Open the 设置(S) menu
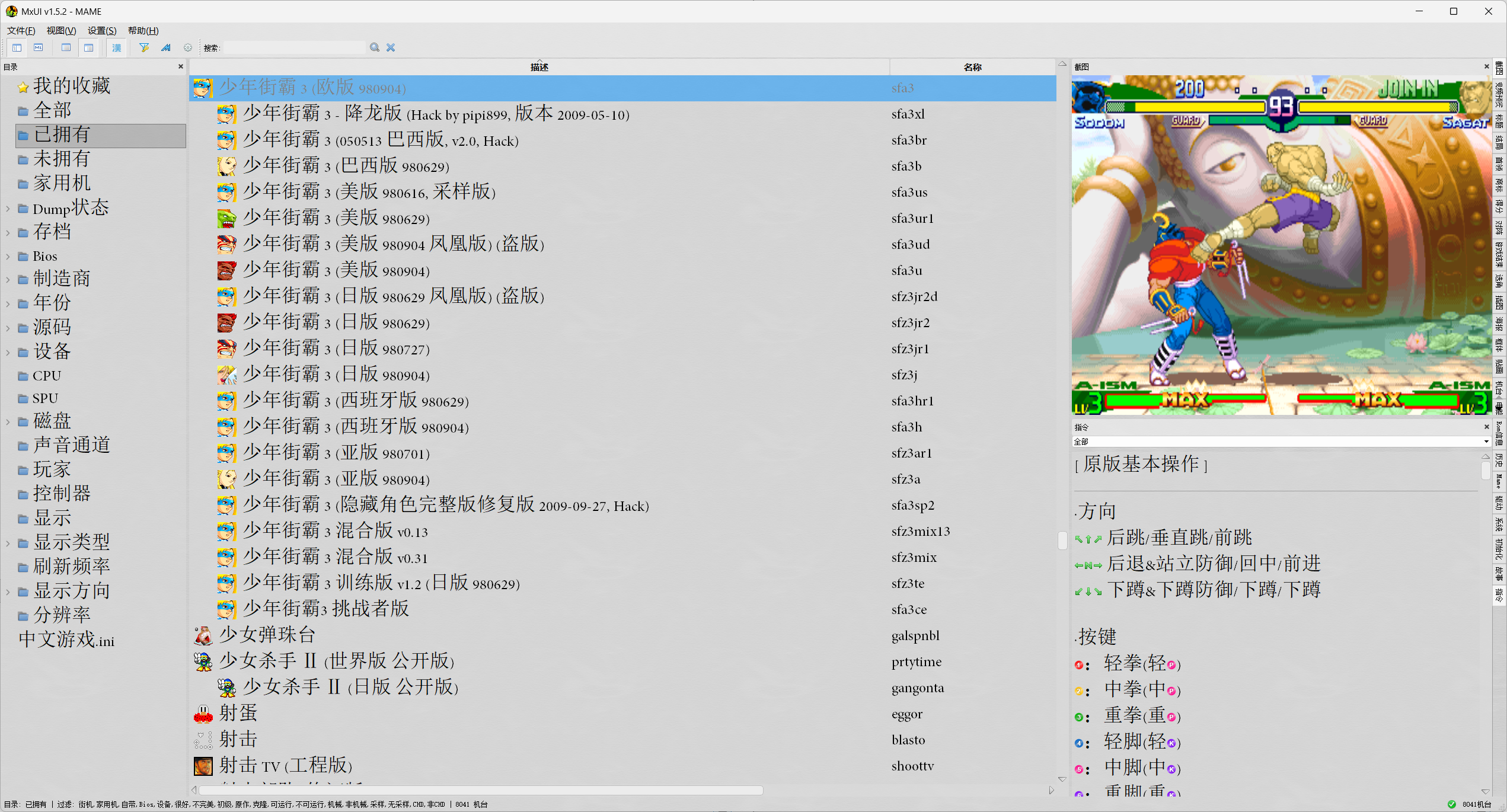Image resolution: width=1507 pixels, height=812 pixels. [x=101, y=30]
